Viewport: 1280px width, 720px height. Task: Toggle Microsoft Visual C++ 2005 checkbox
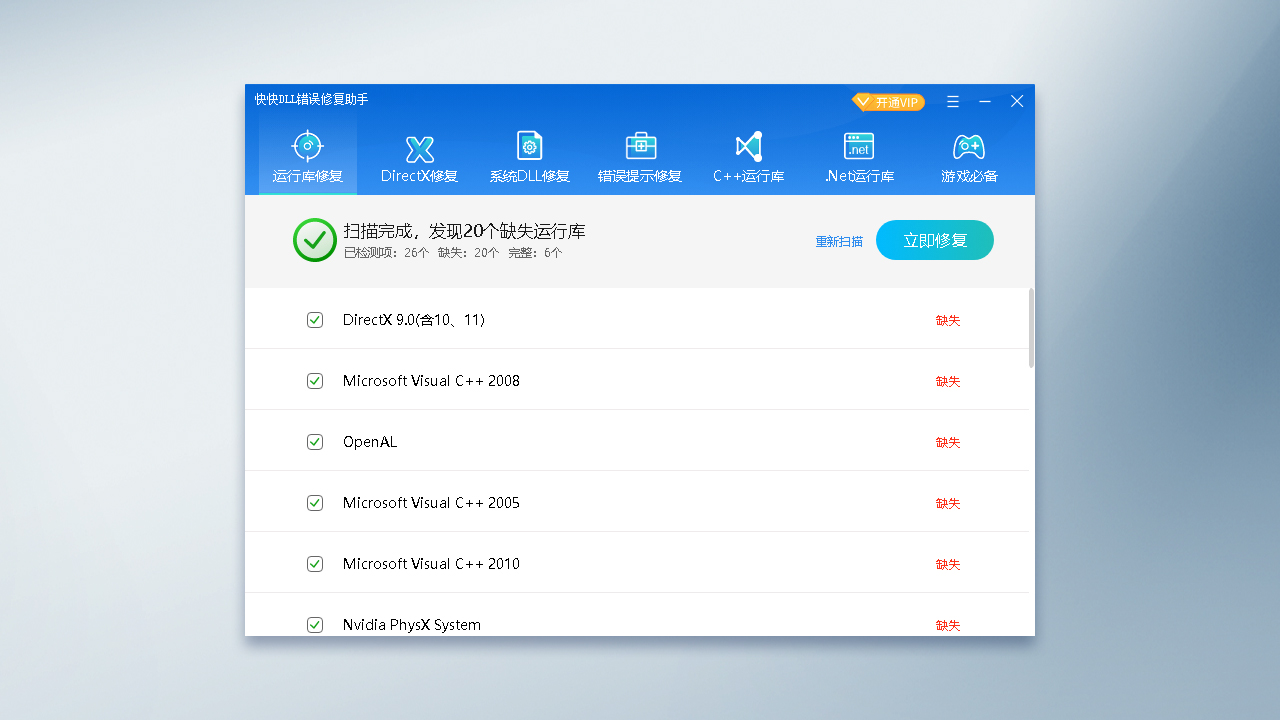tap(315, 502)
